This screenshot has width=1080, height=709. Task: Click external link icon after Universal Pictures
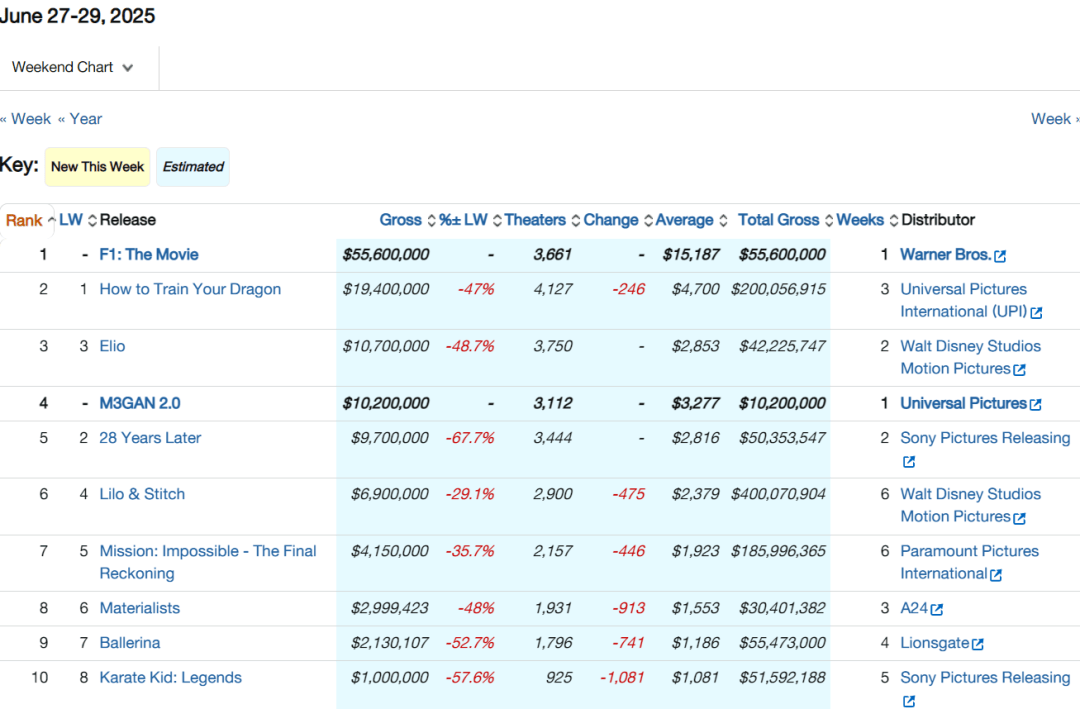tap(1035, 405)
